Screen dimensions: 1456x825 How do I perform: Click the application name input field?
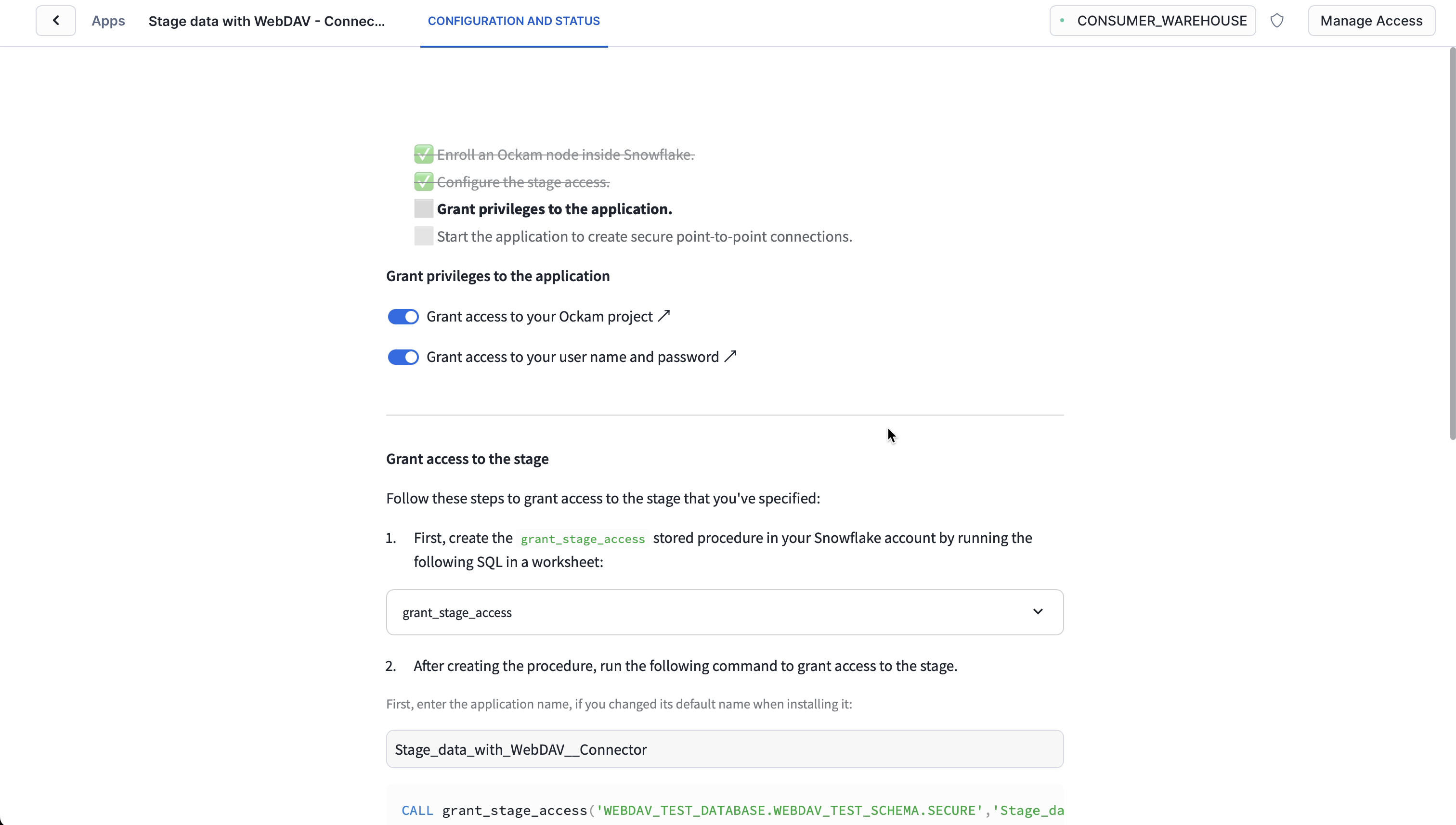click(724, 749)
